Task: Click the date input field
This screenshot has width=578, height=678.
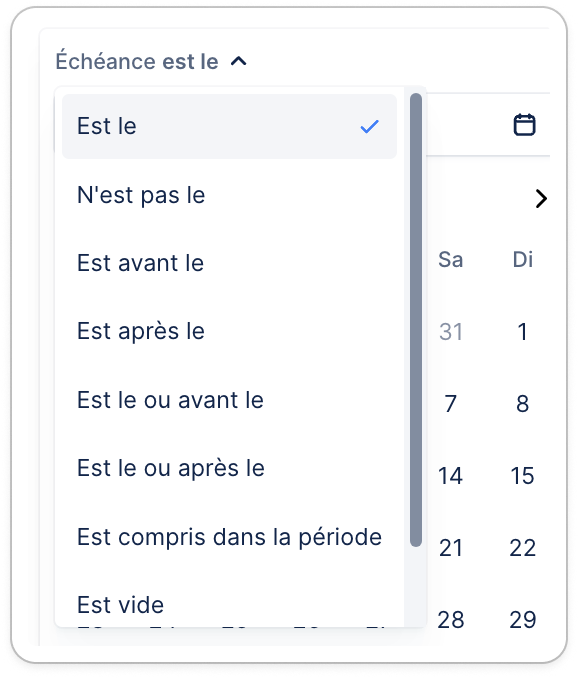Action: point(488,125)
